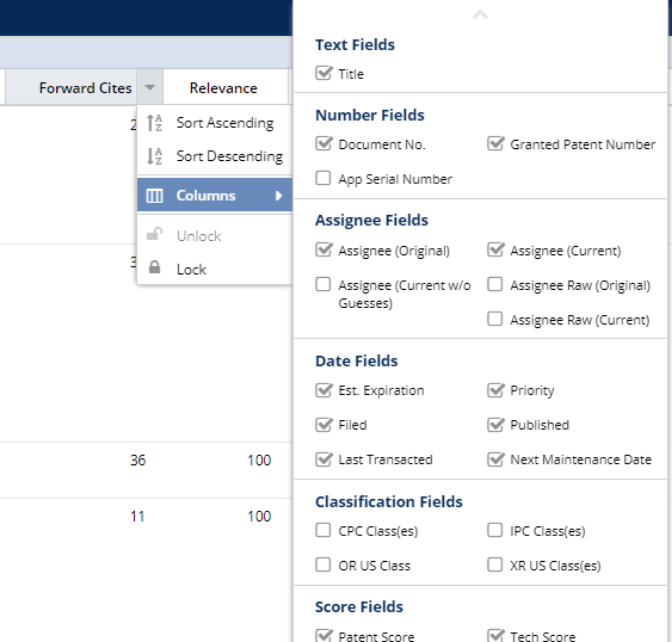The height and width of the screenshot is (642, 672).
Task: Enable CPC Class(es) column
Action: point(323,530)
